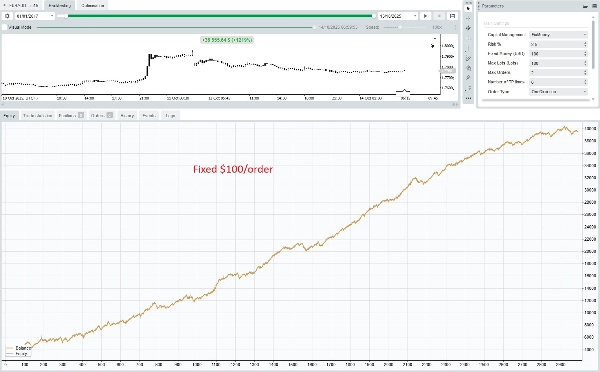Click the save report icon next to stop

pos(452,16)
